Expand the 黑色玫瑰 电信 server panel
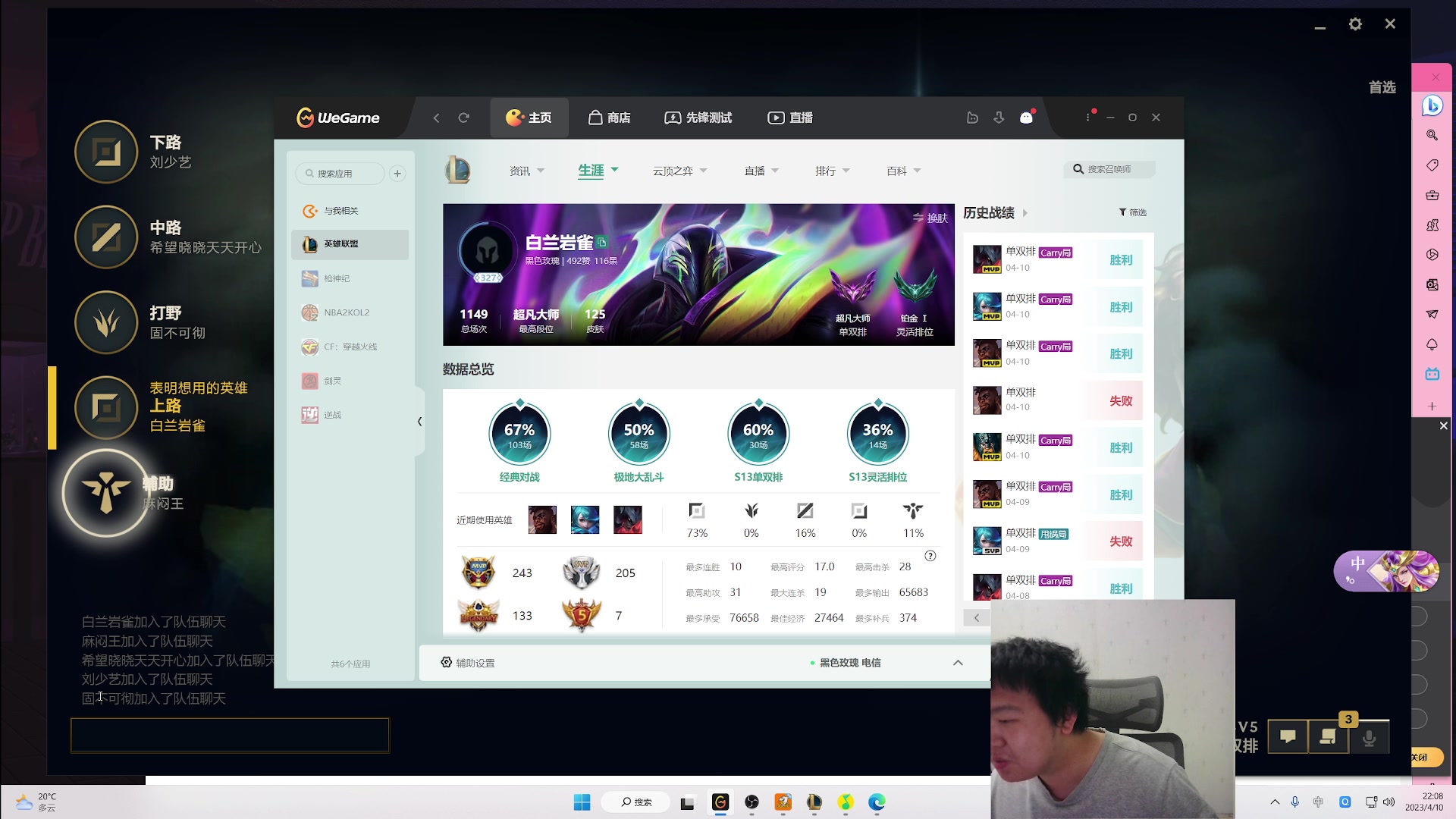 pyautogui.click(x=958, y=663)
